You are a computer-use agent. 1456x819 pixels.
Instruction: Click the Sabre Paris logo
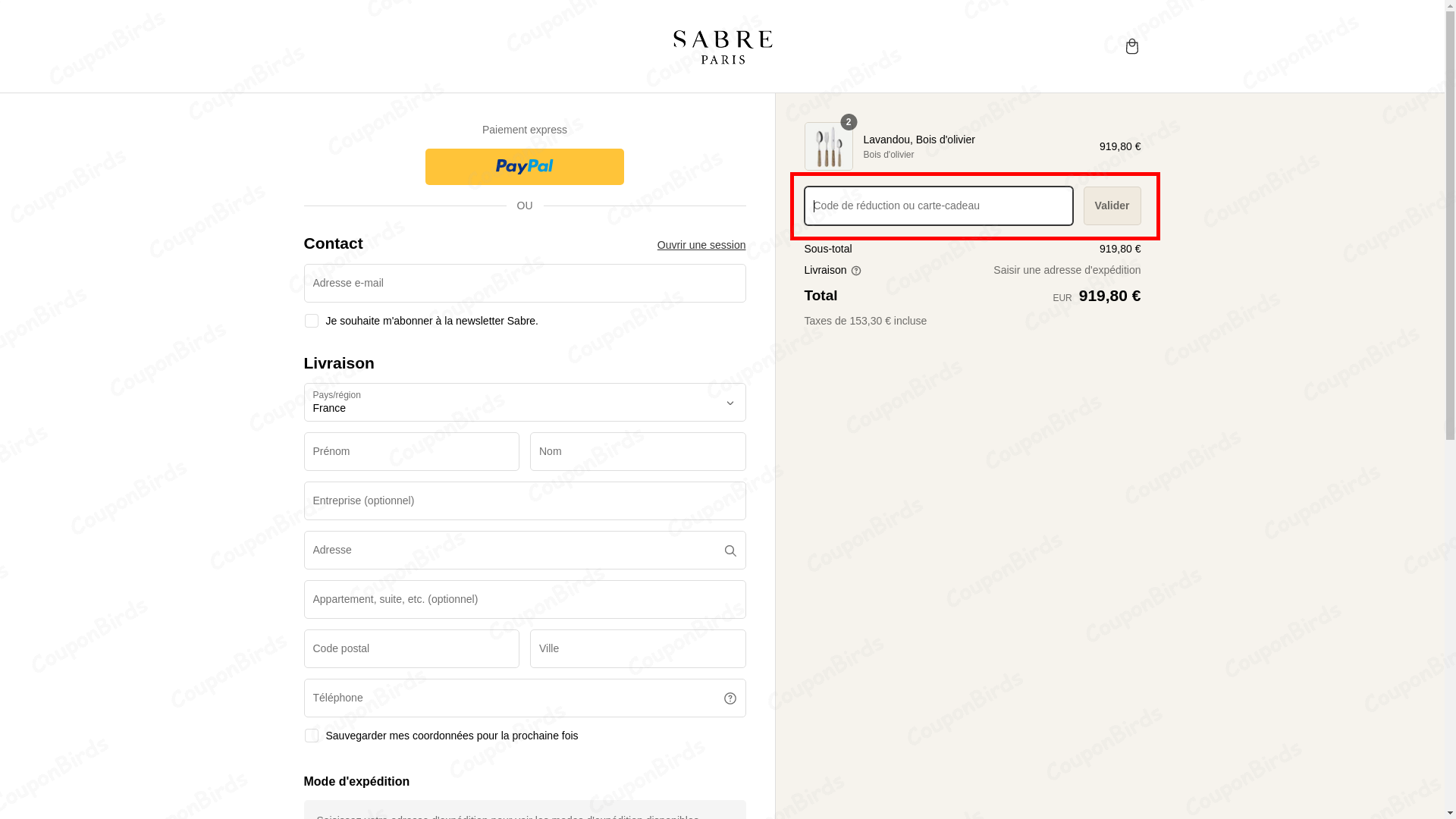(x=723, y=47)
